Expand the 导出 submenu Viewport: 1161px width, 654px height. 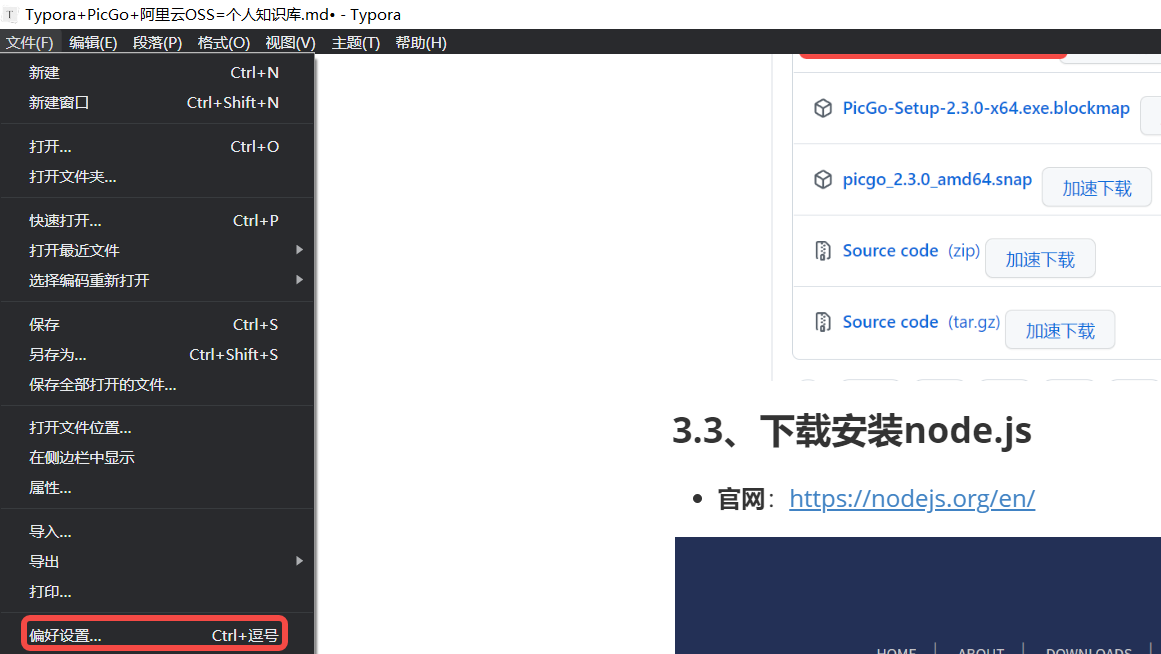point(157,561)
